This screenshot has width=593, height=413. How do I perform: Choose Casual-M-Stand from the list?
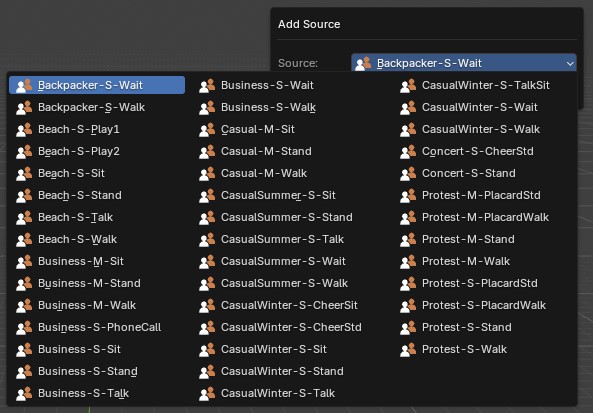289,151
